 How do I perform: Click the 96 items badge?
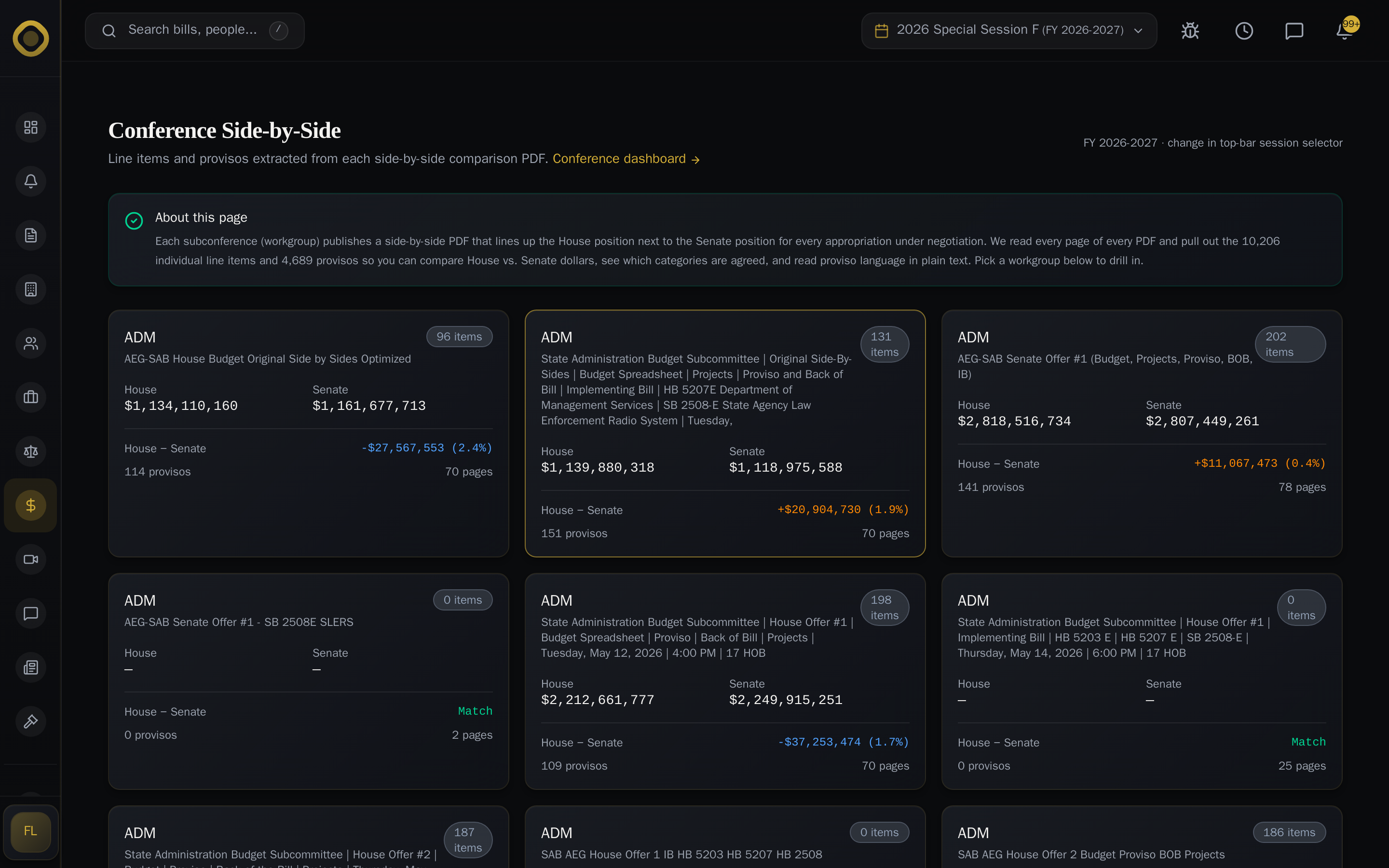click(x=459, y=337)
